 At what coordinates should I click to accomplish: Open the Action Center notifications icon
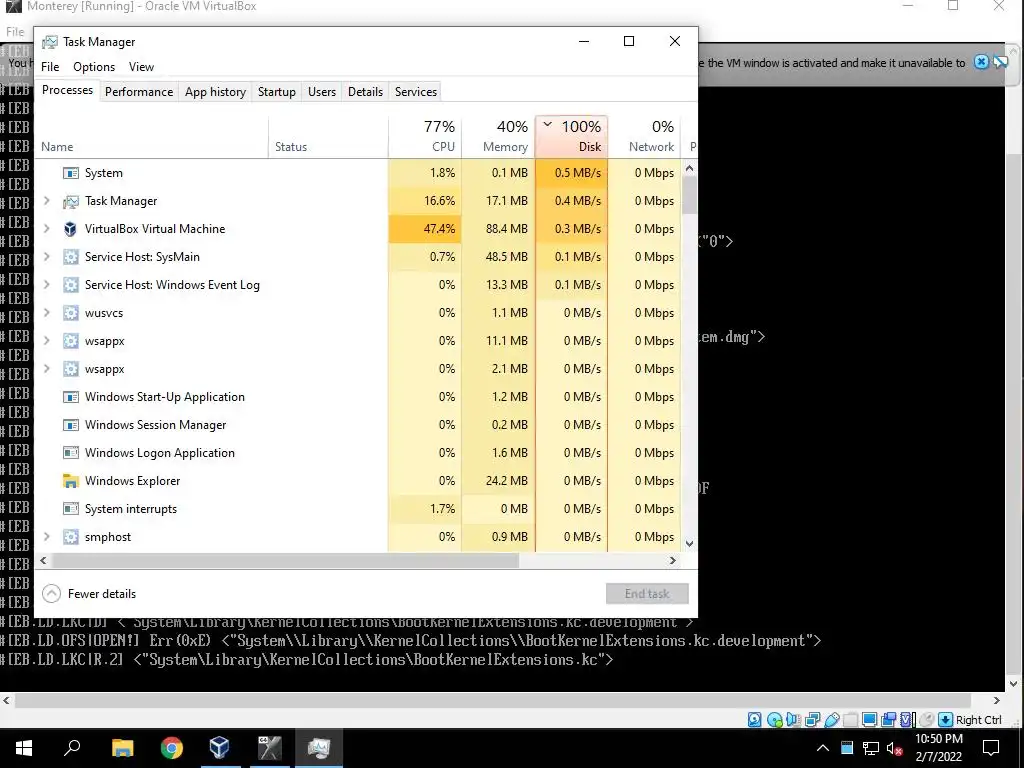coord(991,748)
